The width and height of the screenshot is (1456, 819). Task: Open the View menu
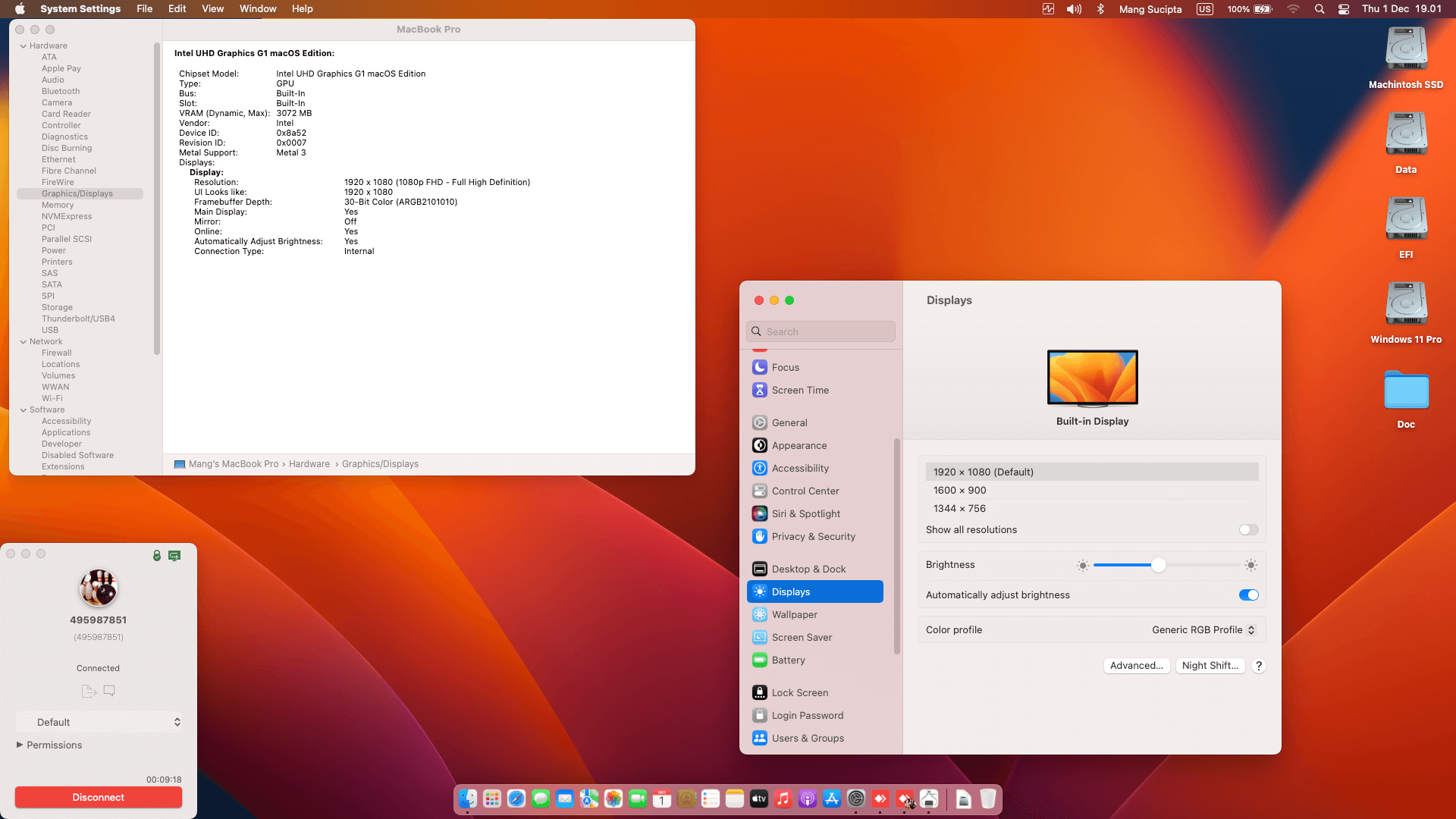[x=213, y=9]
